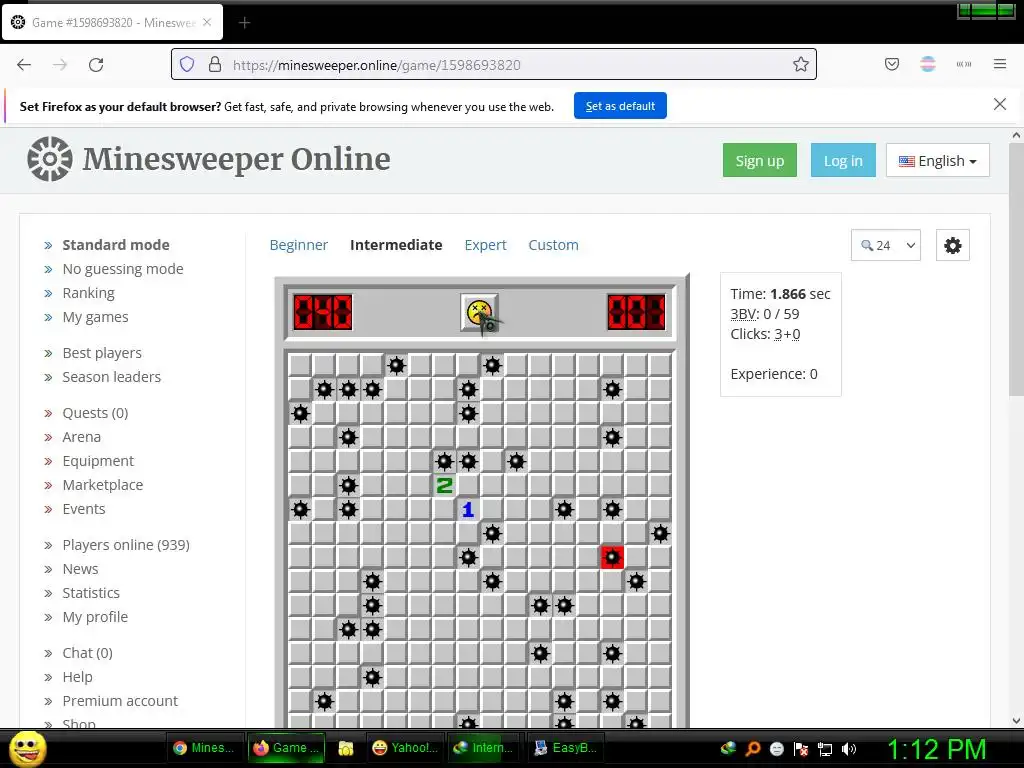Click the 3BV abbreviation in stats panel
The width and height of the screenshot is (1024, 768).
click(x=743, y=314)
